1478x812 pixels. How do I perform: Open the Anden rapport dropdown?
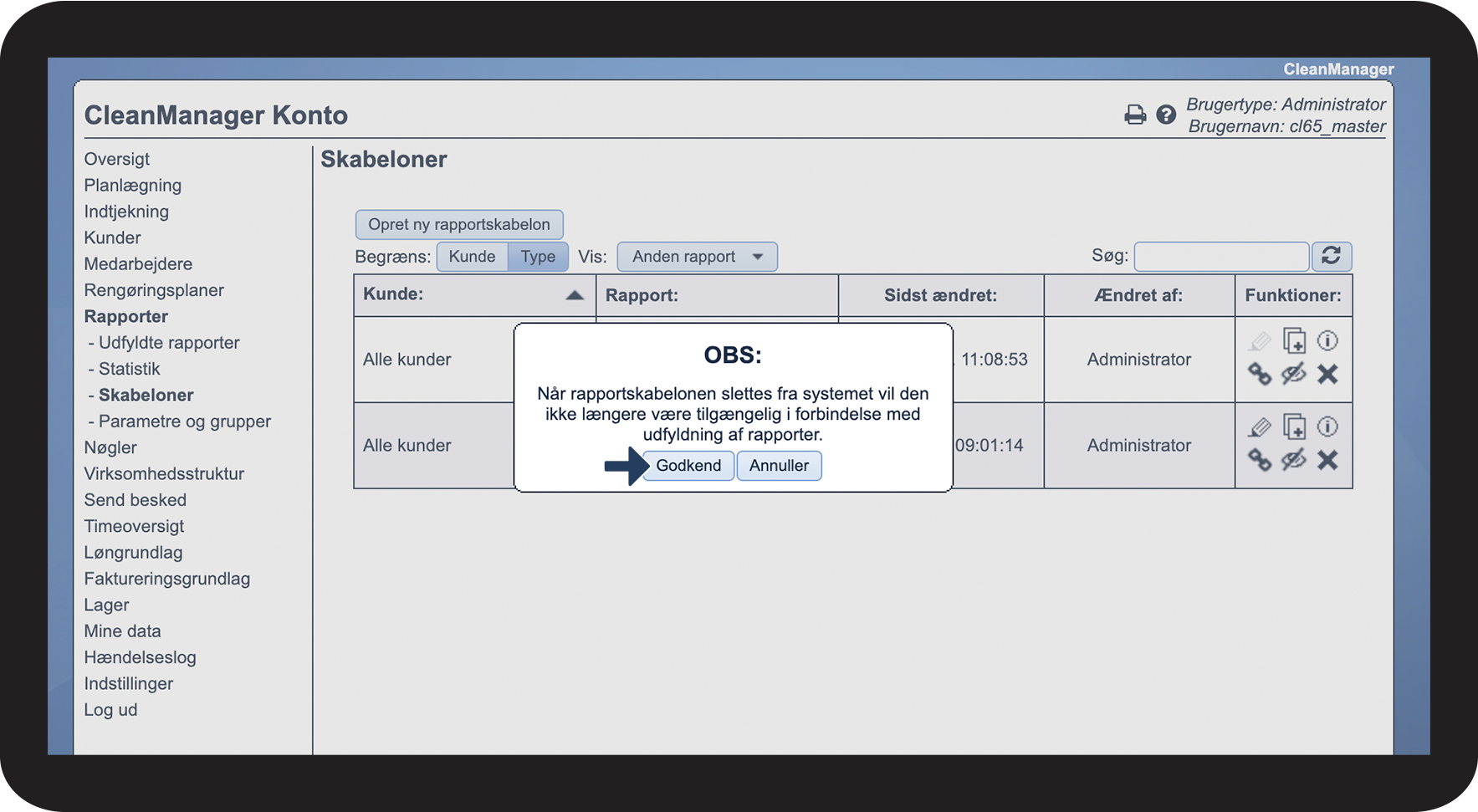(697, 257)
